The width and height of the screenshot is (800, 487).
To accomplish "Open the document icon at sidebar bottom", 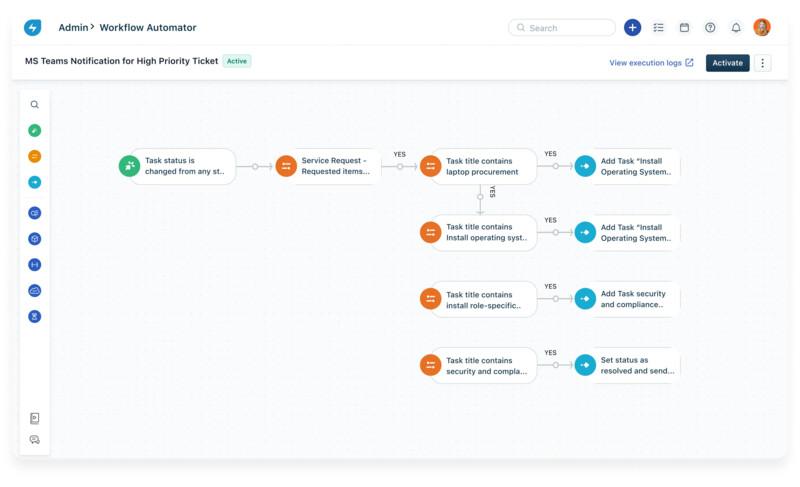I will (34, 419).
